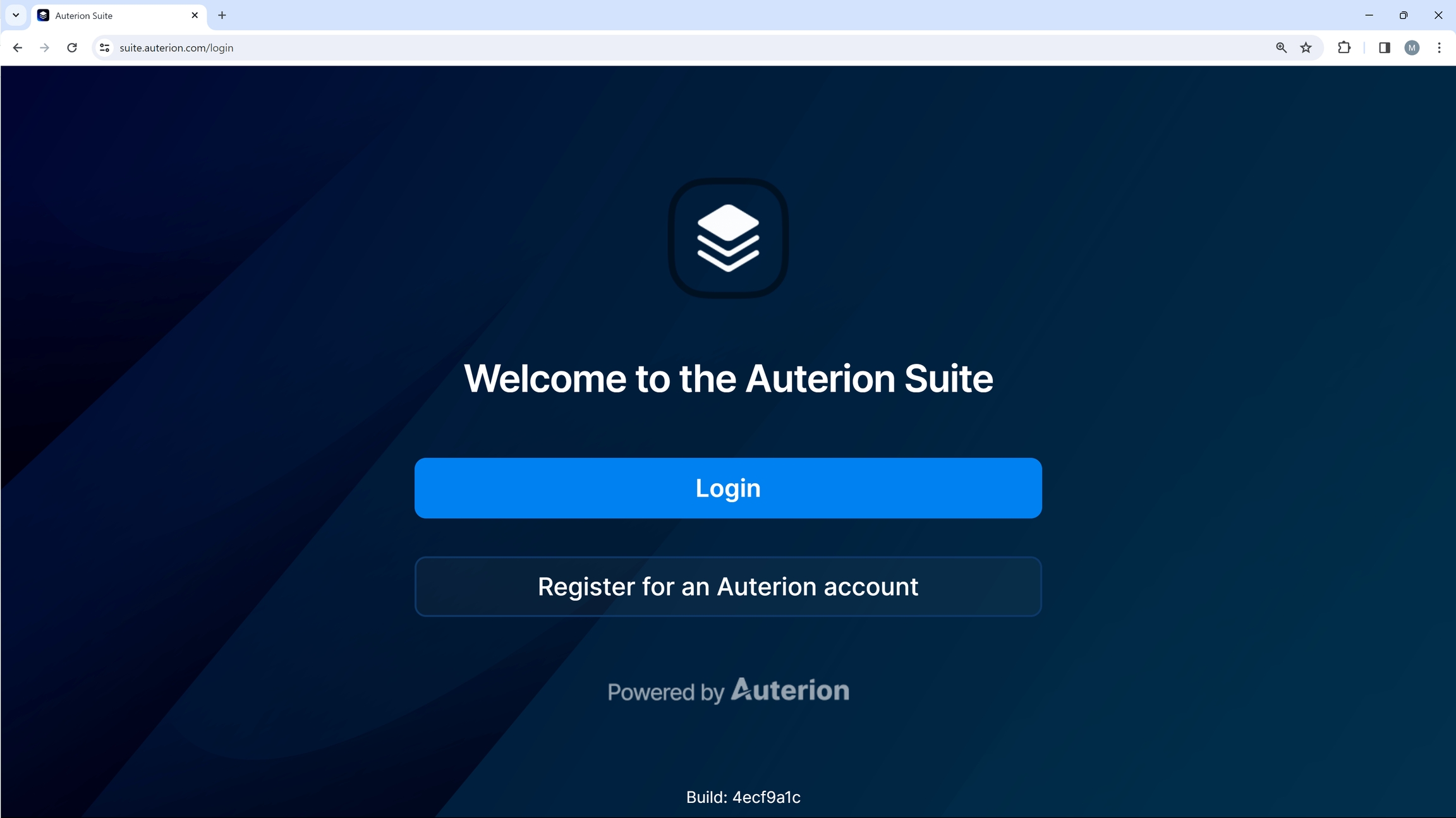
Task: Expand the tab search dropdown arrow
Action: tap(16, 15)
